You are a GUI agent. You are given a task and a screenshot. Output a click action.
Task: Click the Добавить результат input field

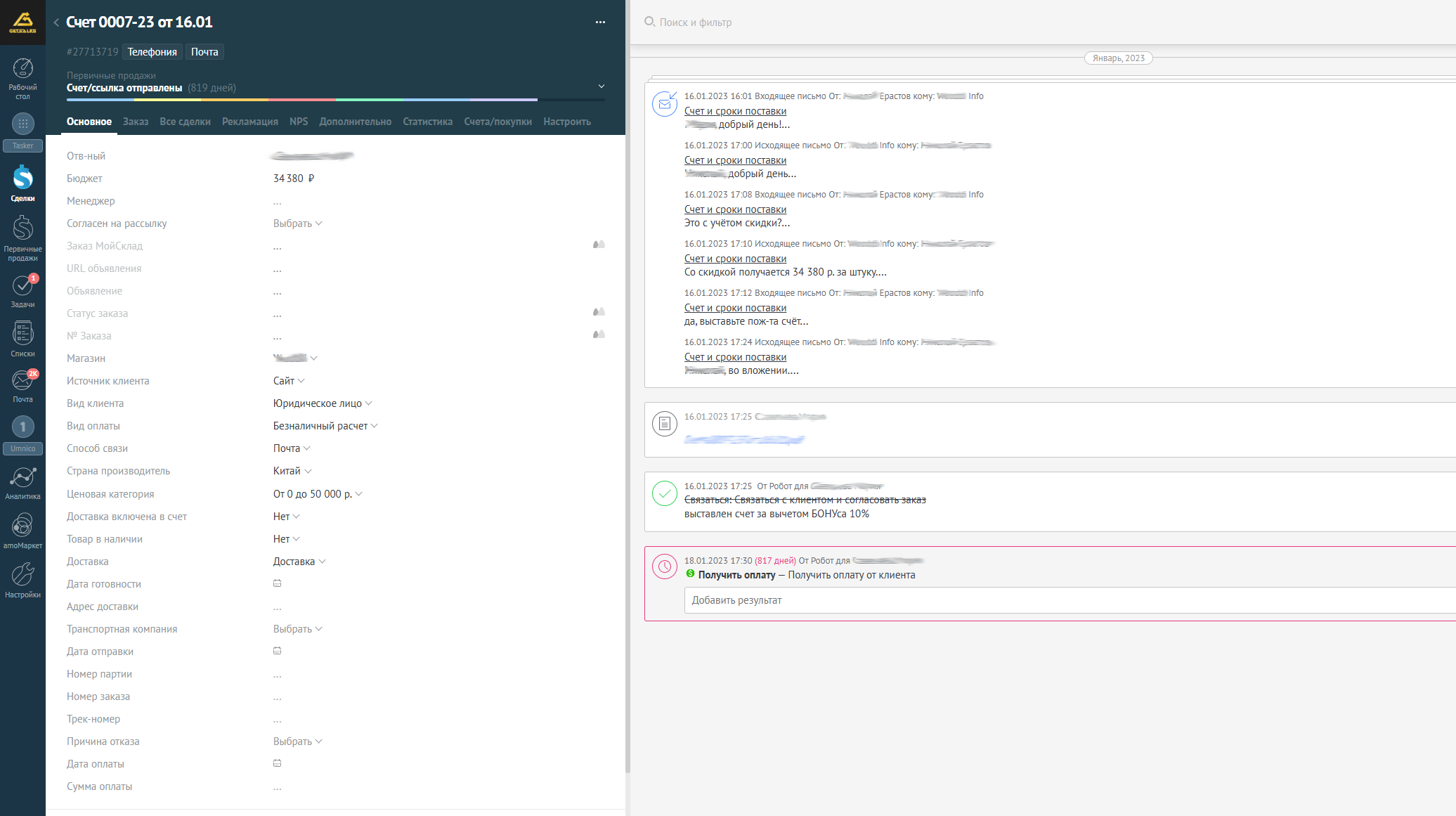click(x=1070, y=600)
